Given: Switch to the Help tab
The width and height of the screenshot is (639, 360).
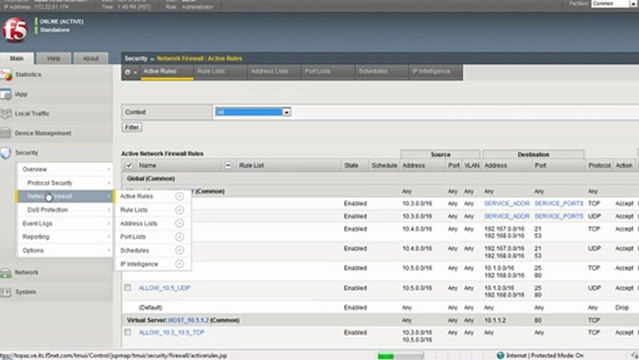Looking at the screenshot, I should pos(54,58).
